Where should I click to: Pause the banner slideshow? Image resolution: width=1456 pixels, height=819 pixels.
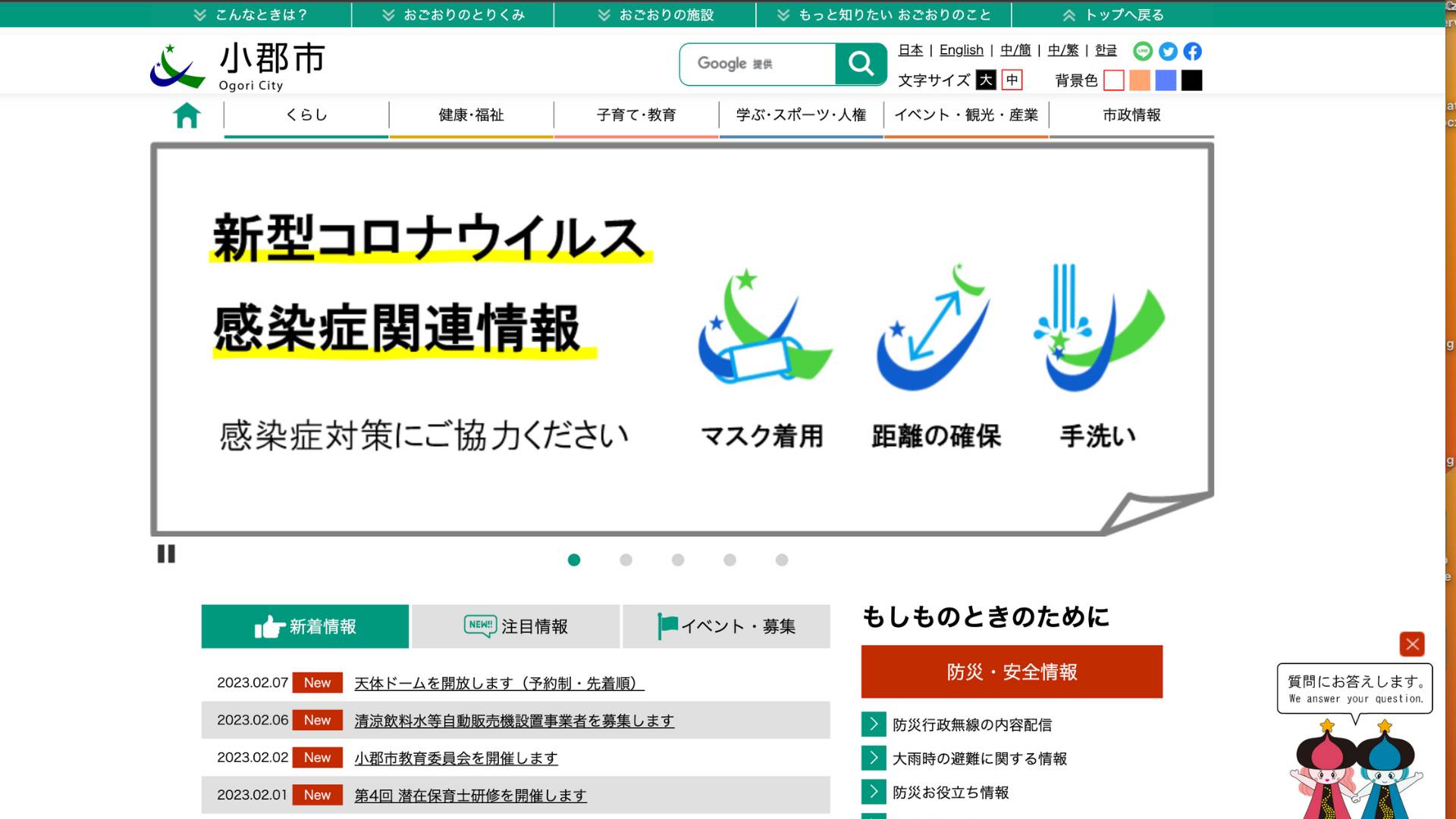coord(166,554)
